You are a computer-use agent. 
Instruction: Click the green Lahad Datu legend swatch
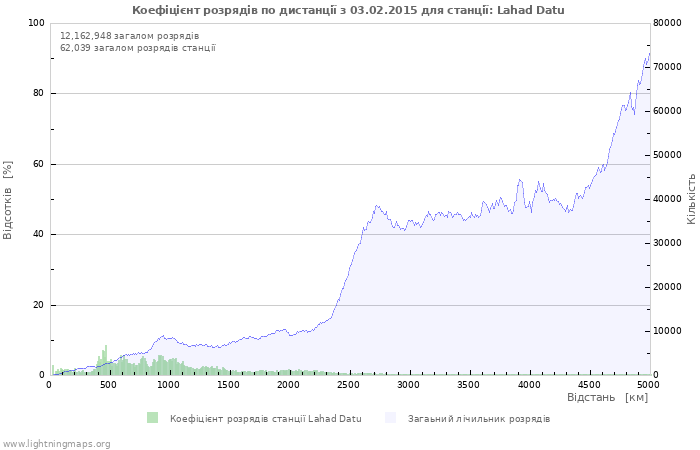click(x=152, y=418)
